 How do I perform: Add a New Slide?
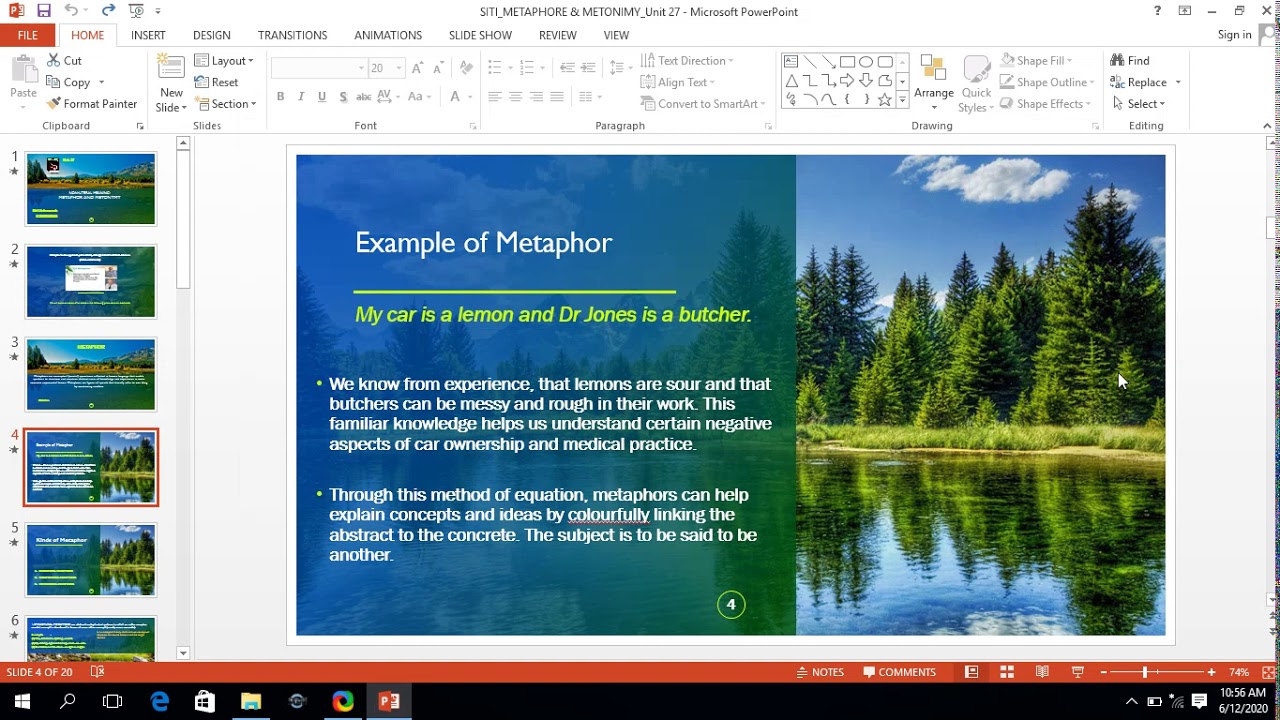click(x=171, y=84)
